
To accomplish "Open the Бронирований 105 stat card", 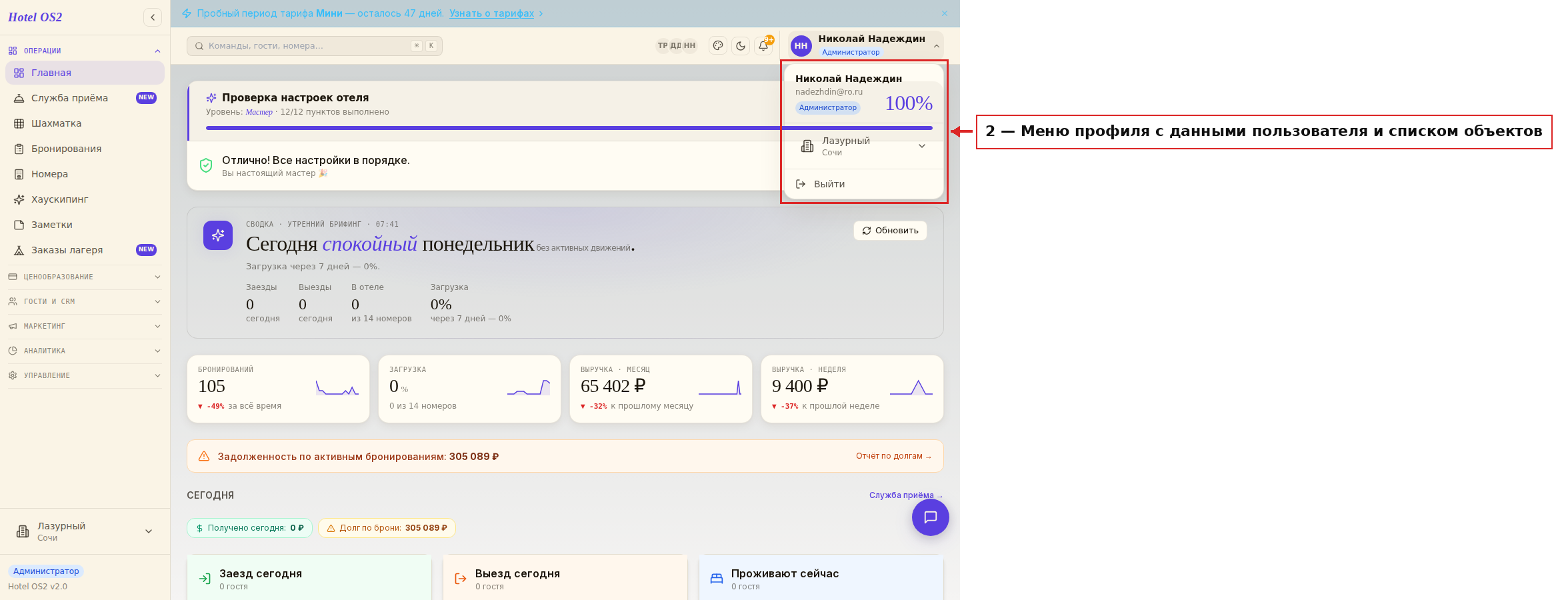I will click(278, 389).
